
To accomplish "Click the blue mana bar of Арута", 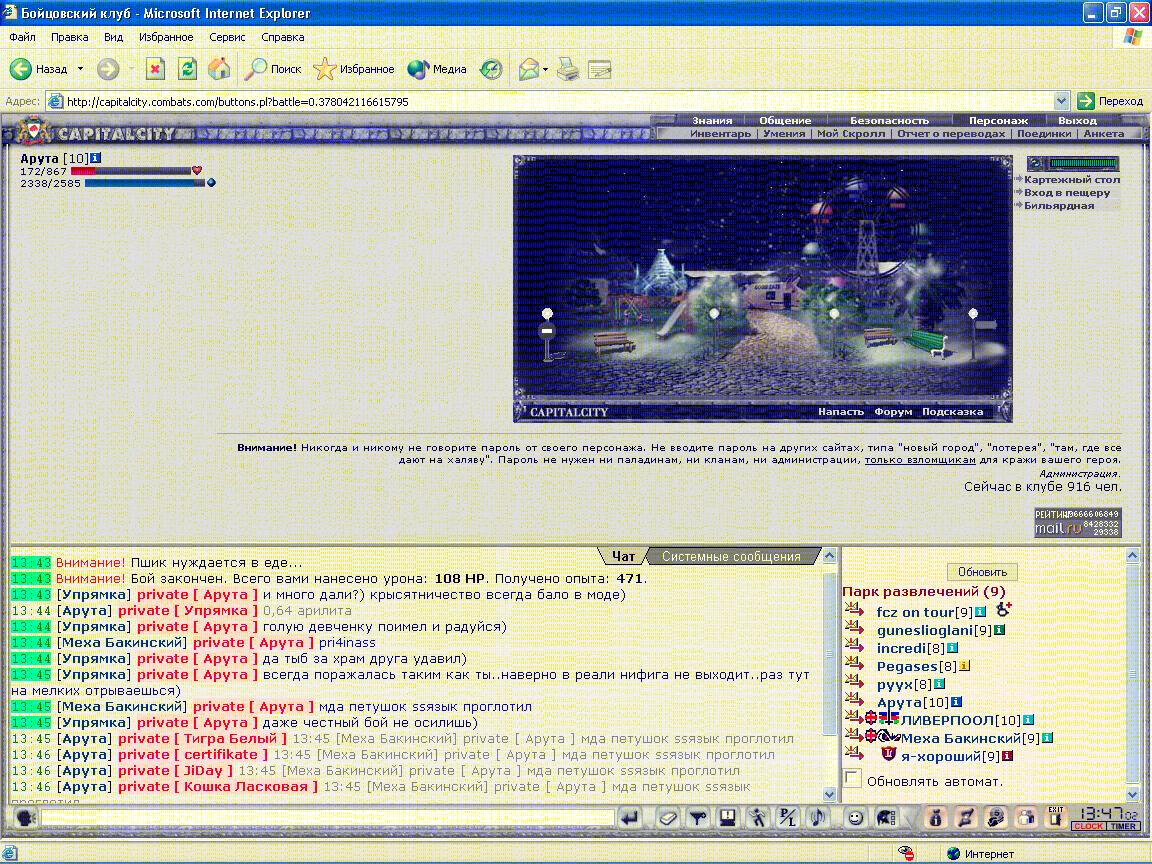I will click(145, 183).
